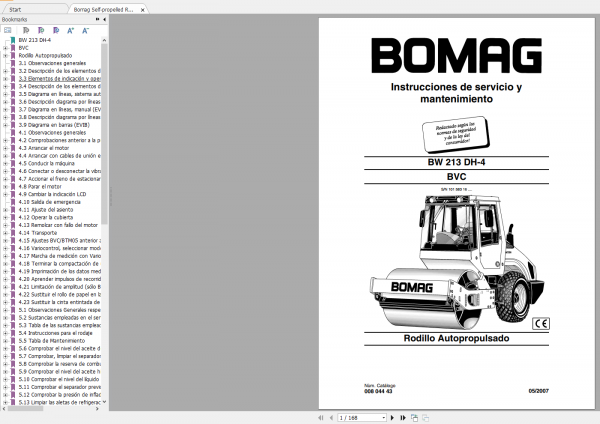Click the add bookmark icon in Bookmarks toolbar
The image size is (600, 424).
point(41,30)
